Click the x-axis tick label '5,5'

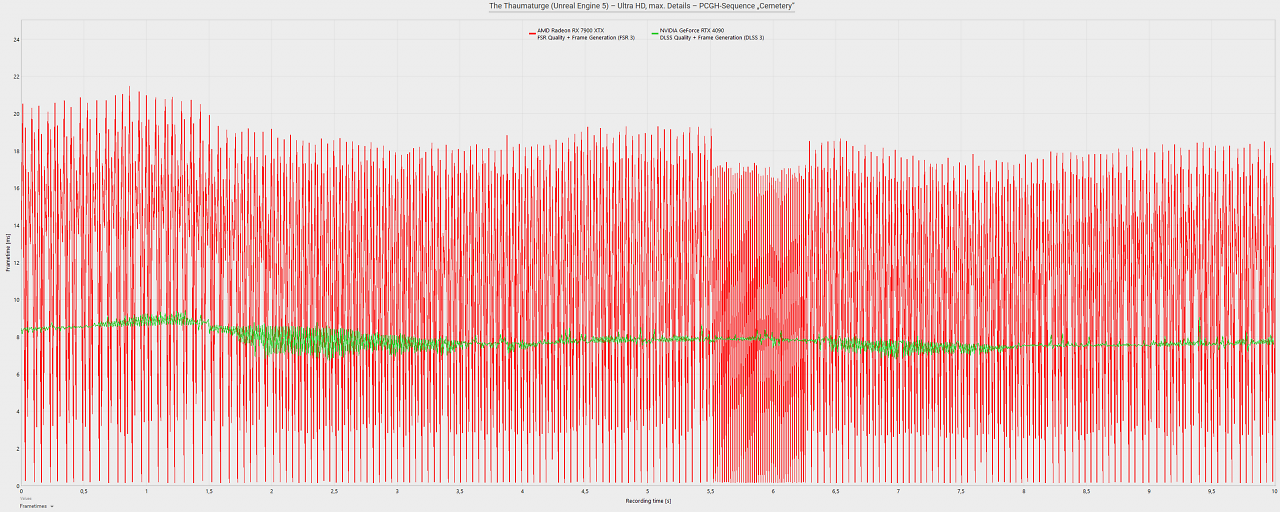[x=710, y=491]
